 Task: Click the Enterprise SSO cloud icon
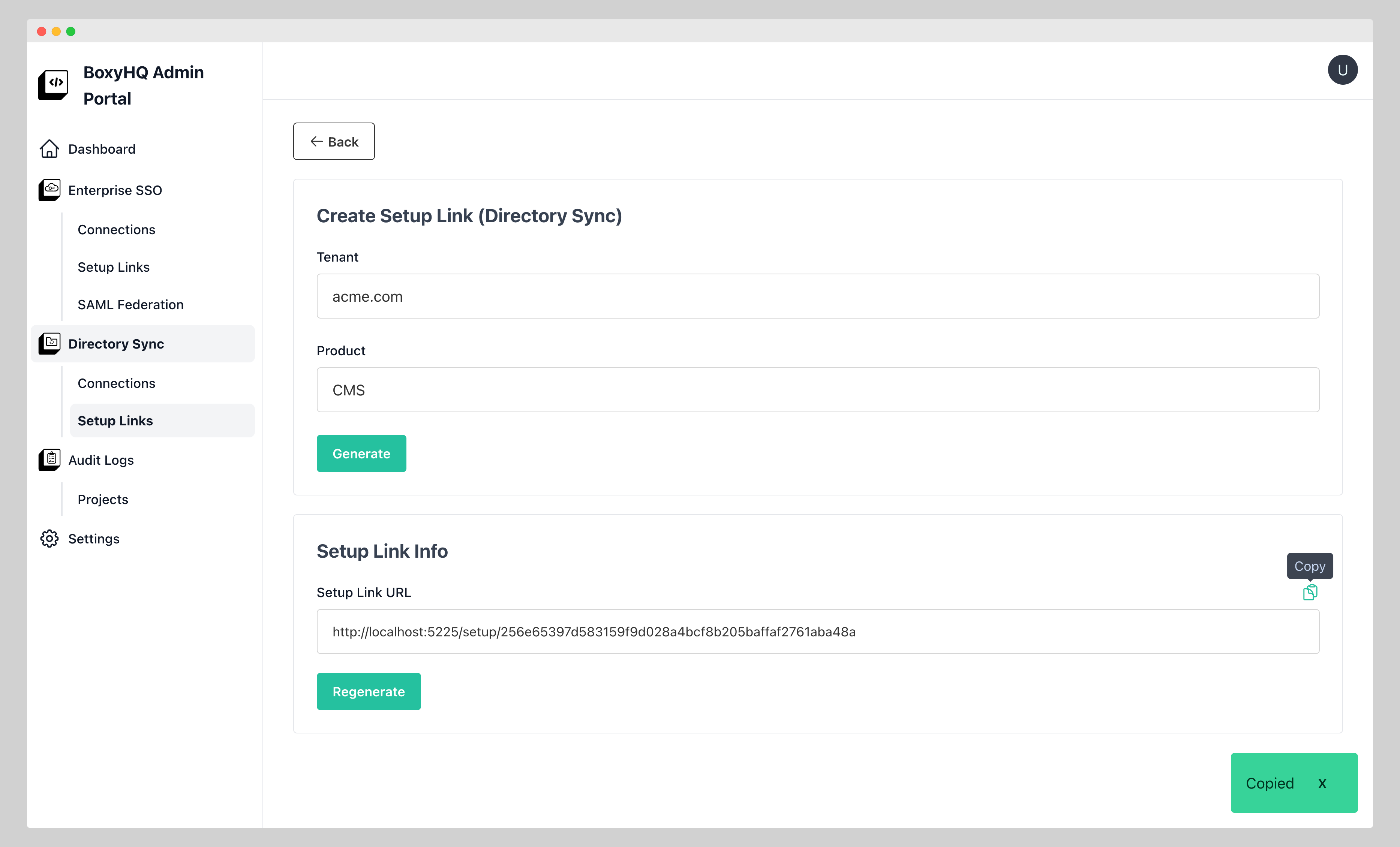[49, 190]
